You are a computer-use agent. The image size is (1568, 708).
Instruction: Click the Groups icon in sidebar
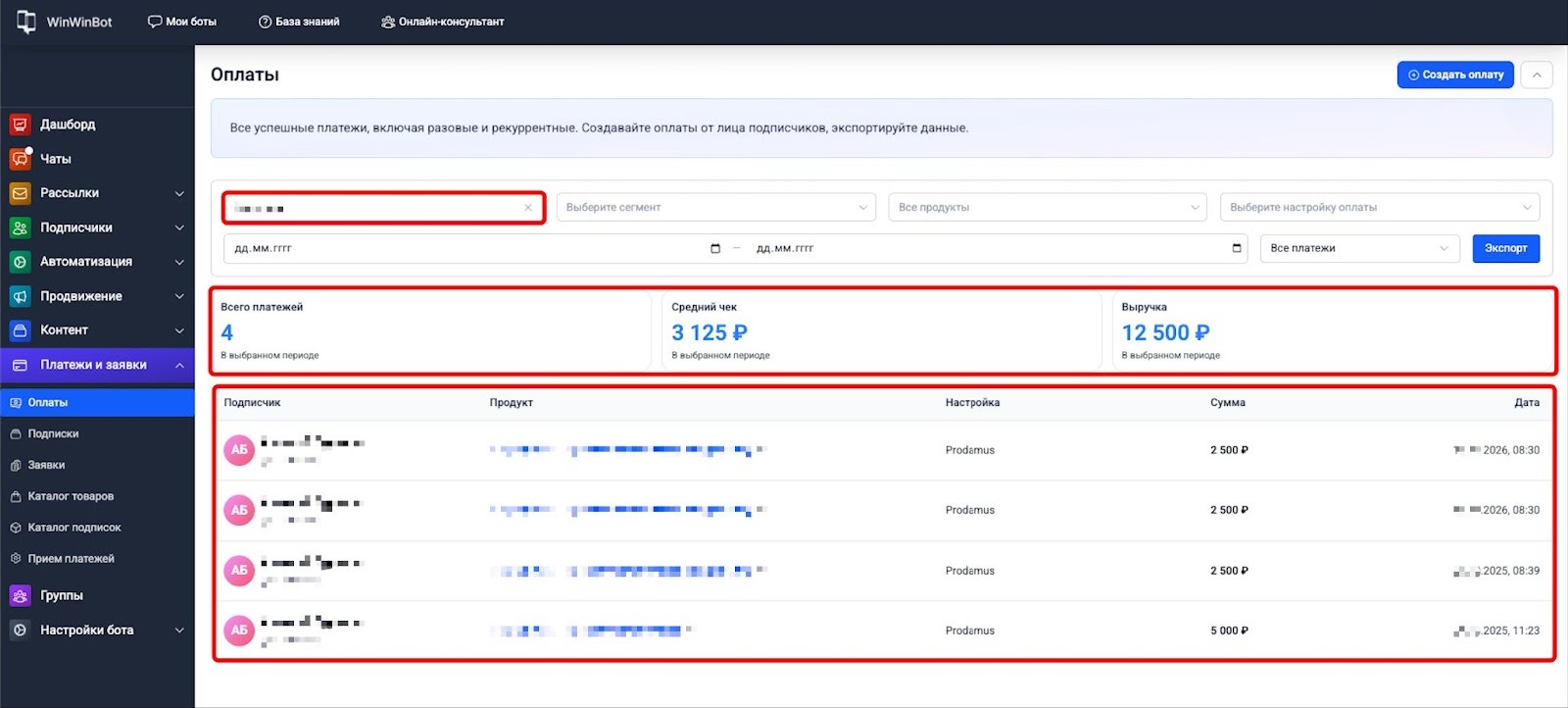pos(20,595)
